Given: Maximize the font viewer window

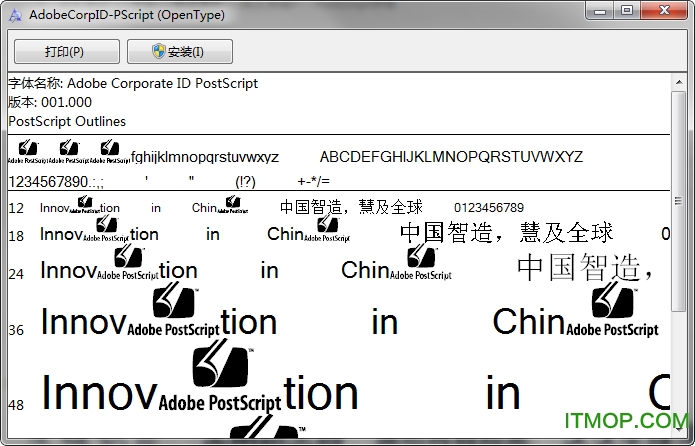Looking at the screenshot, I should [627, 11].
